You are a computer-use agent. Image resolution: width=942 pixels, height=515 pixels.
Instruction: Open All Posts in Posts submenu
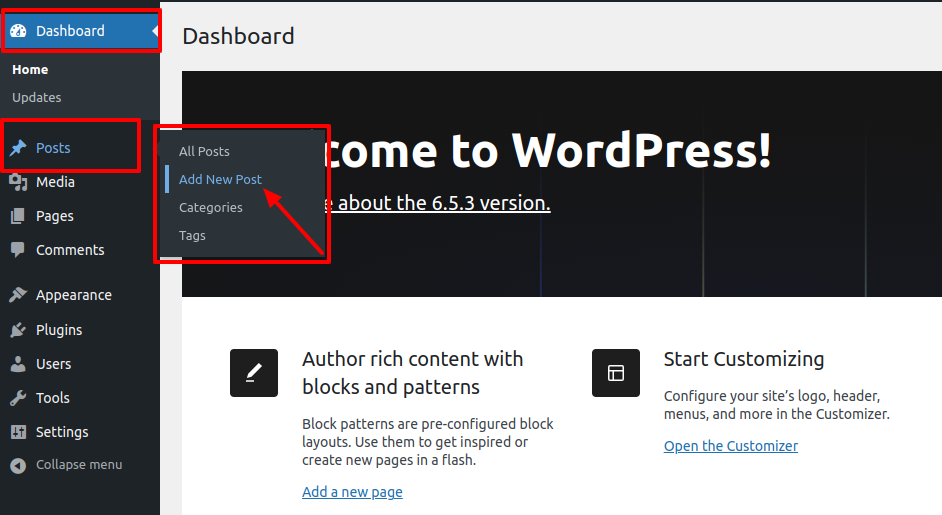(204, 151)
